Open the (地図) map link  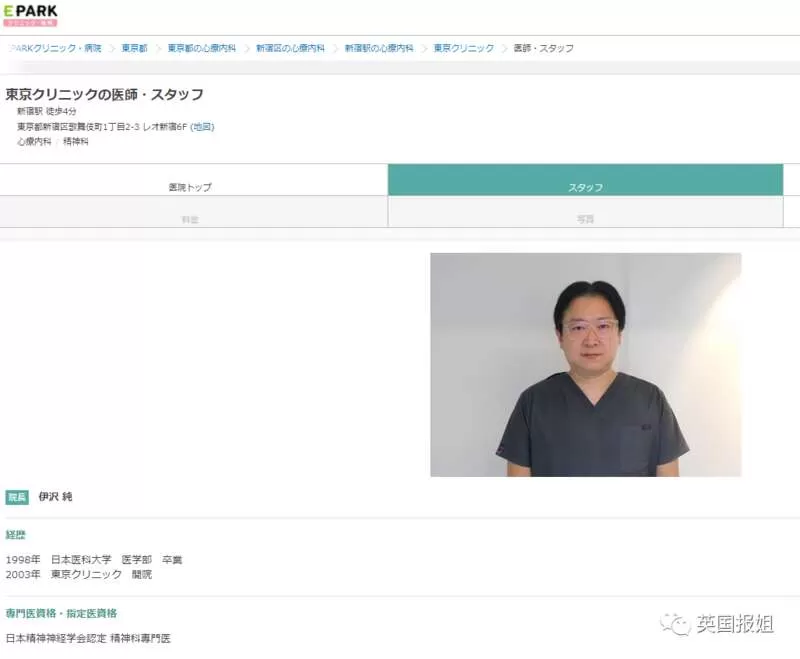202,126
